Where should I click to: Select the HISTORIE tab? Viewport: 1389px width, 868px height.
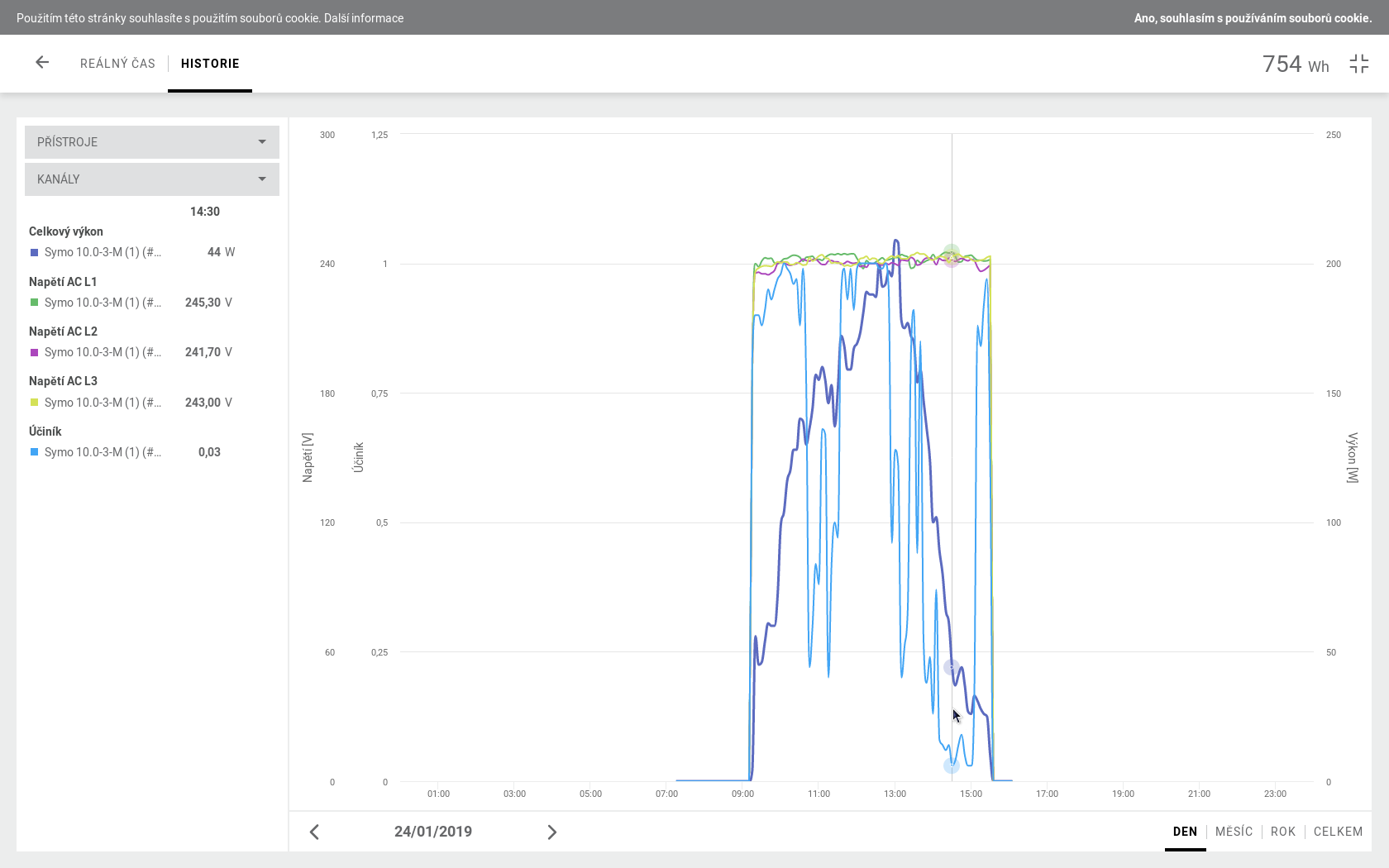tap(210, 64)
